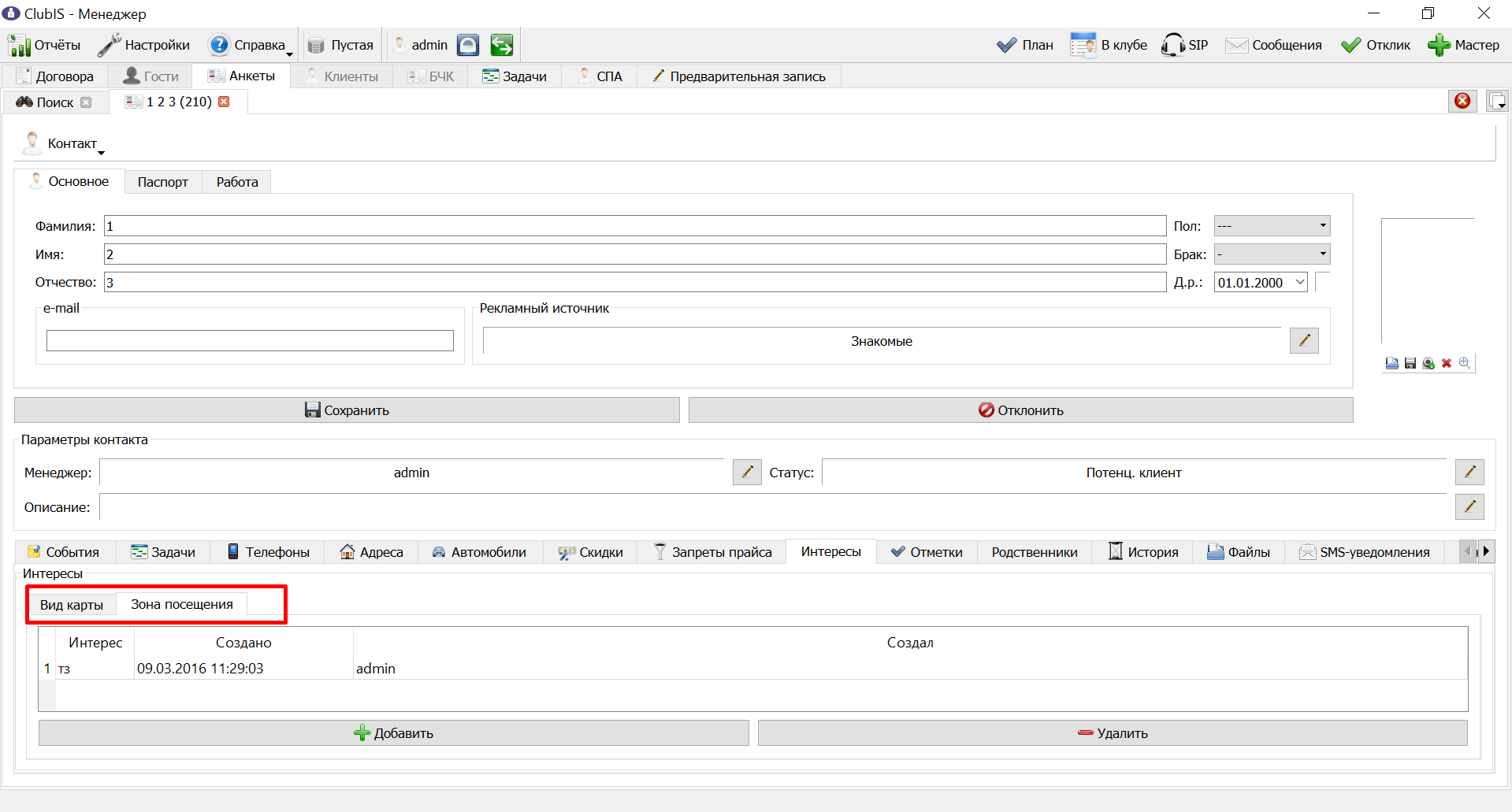
Task: Click the SIP headset button
Action: tap(1184, 45)
